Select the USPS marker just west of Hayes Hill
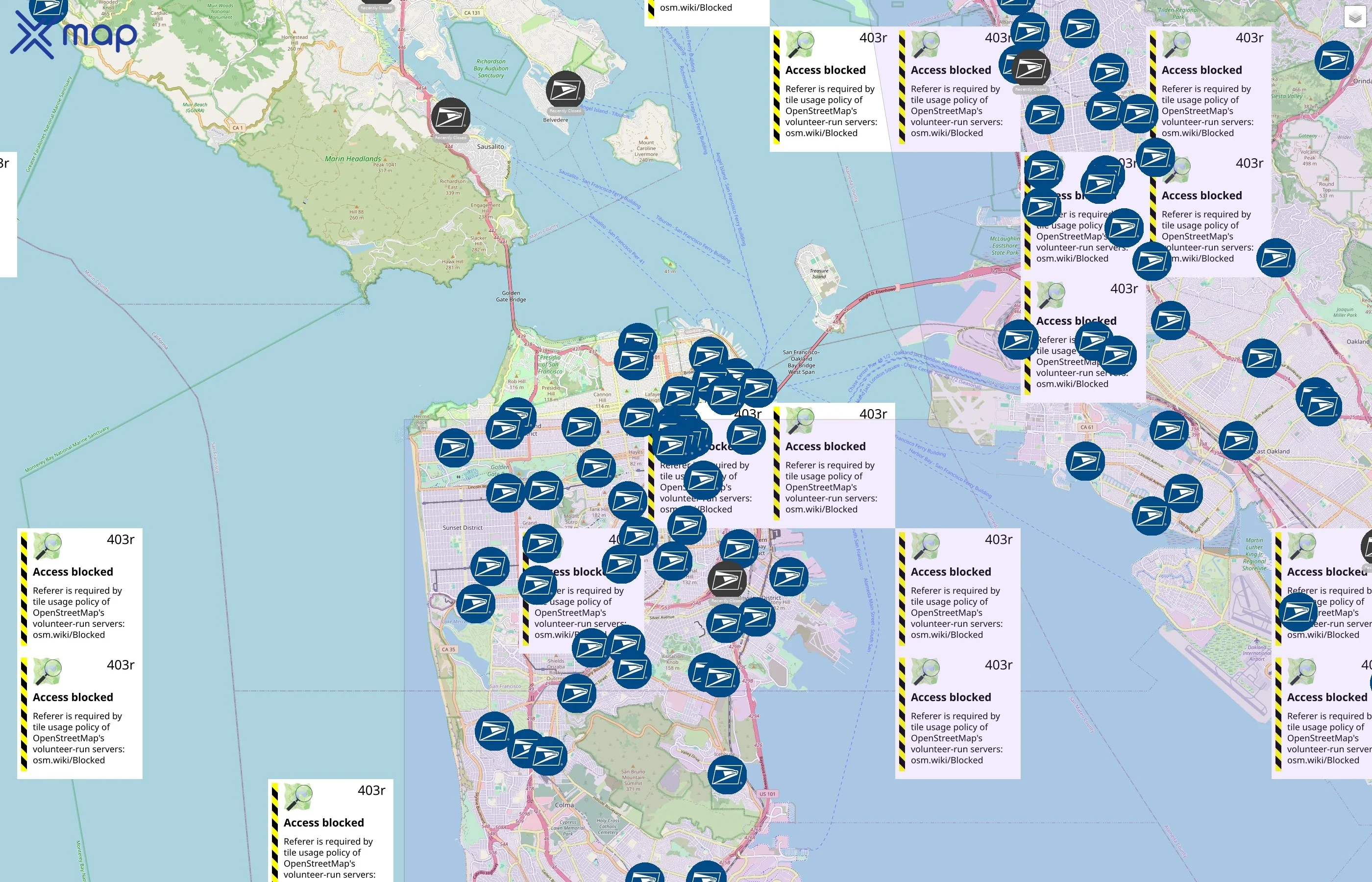This screenshot has height=882, width=1372. point(596,468)
